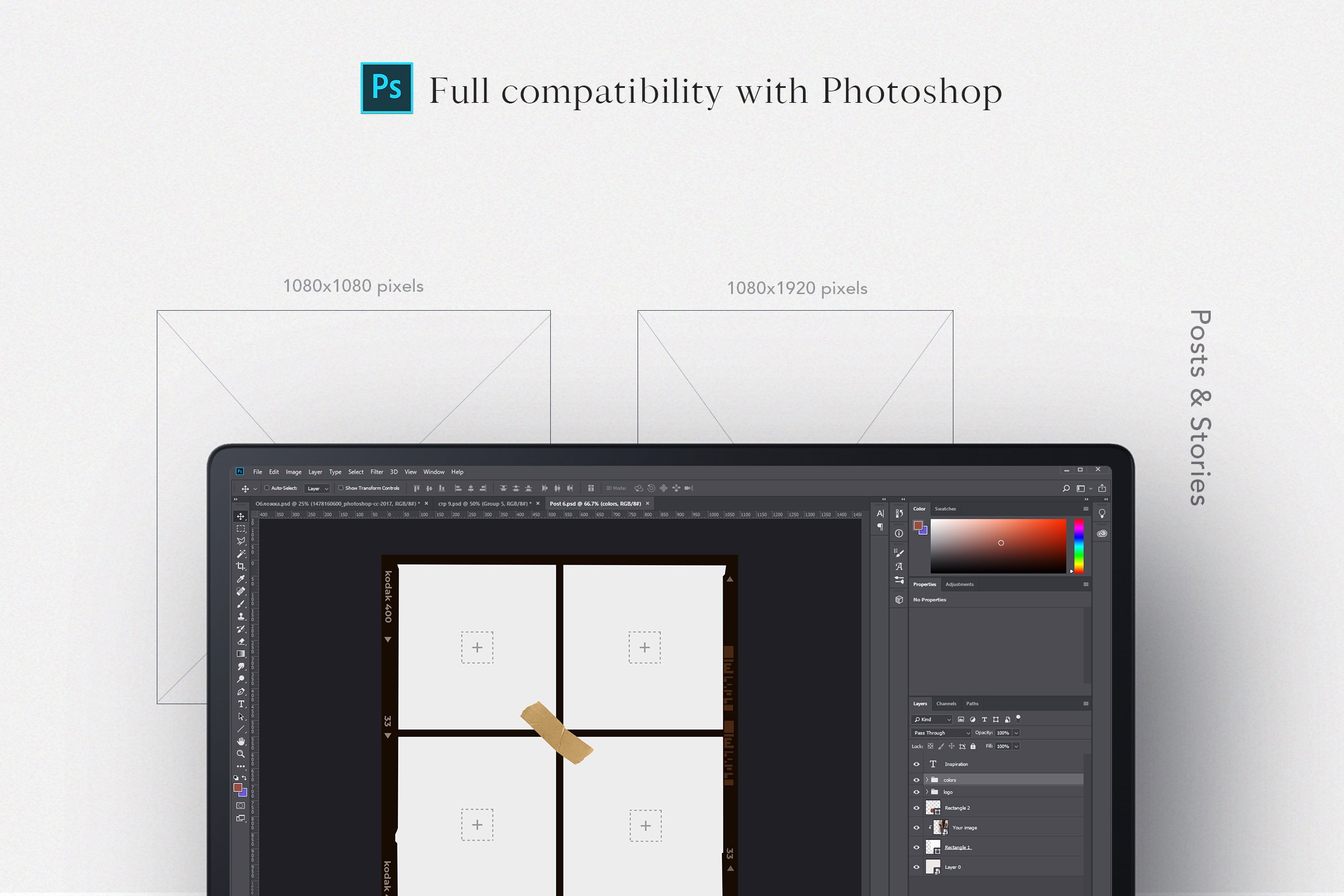
Task: Open the Window menu
Action: [x=434, y=472]
